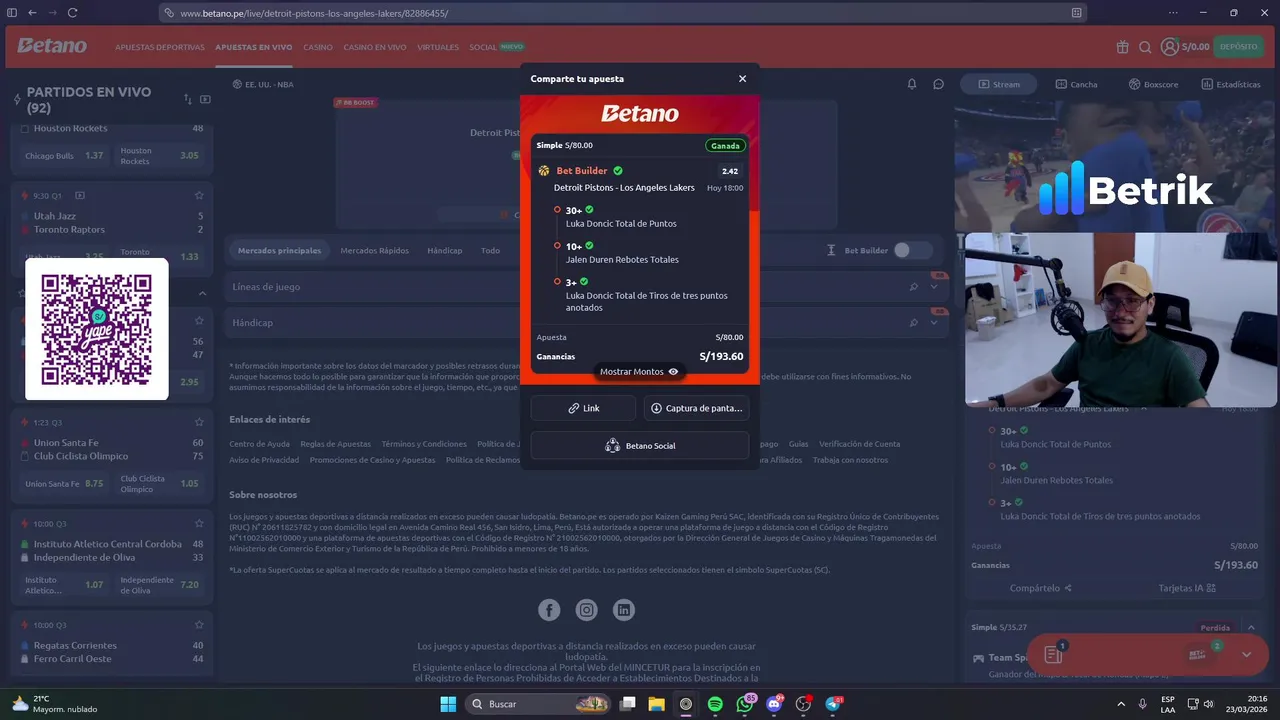Open WhatsApp from the taskbar
Viewport: 1280px width, 720px height.
[x=744, y=704]
